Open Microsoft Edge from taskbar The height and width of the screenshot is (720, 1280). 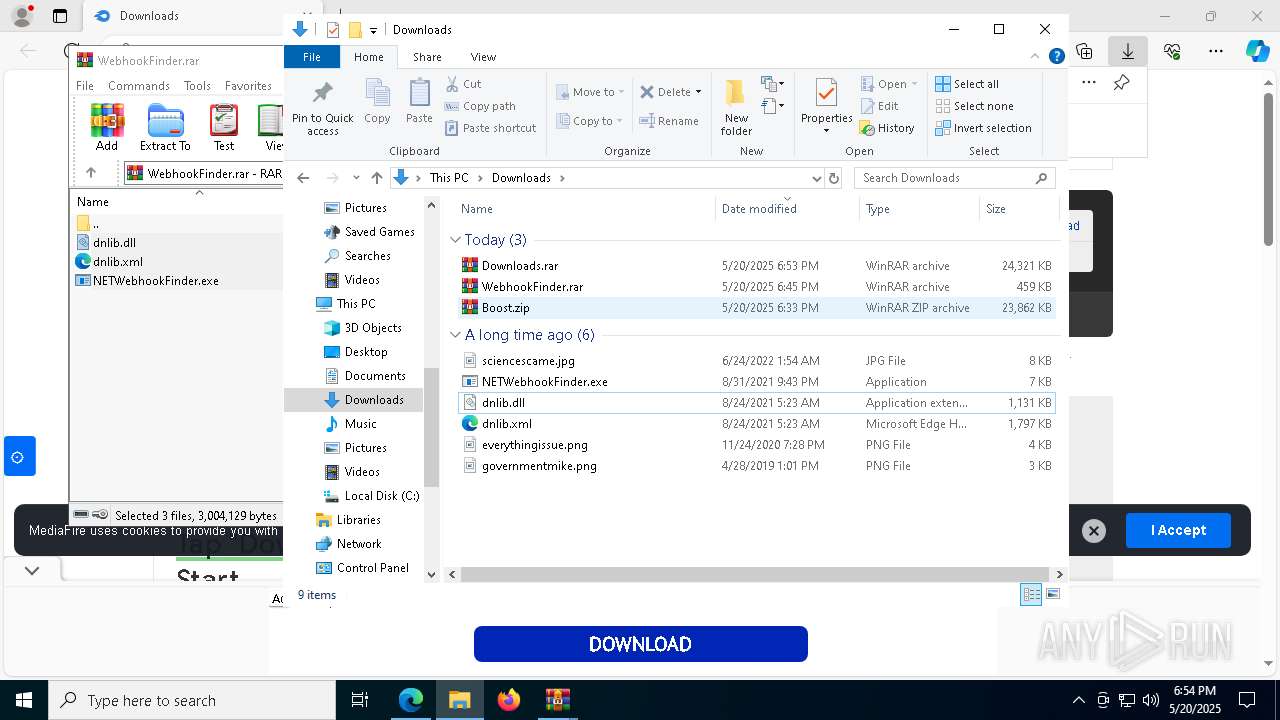pos(411,700)
